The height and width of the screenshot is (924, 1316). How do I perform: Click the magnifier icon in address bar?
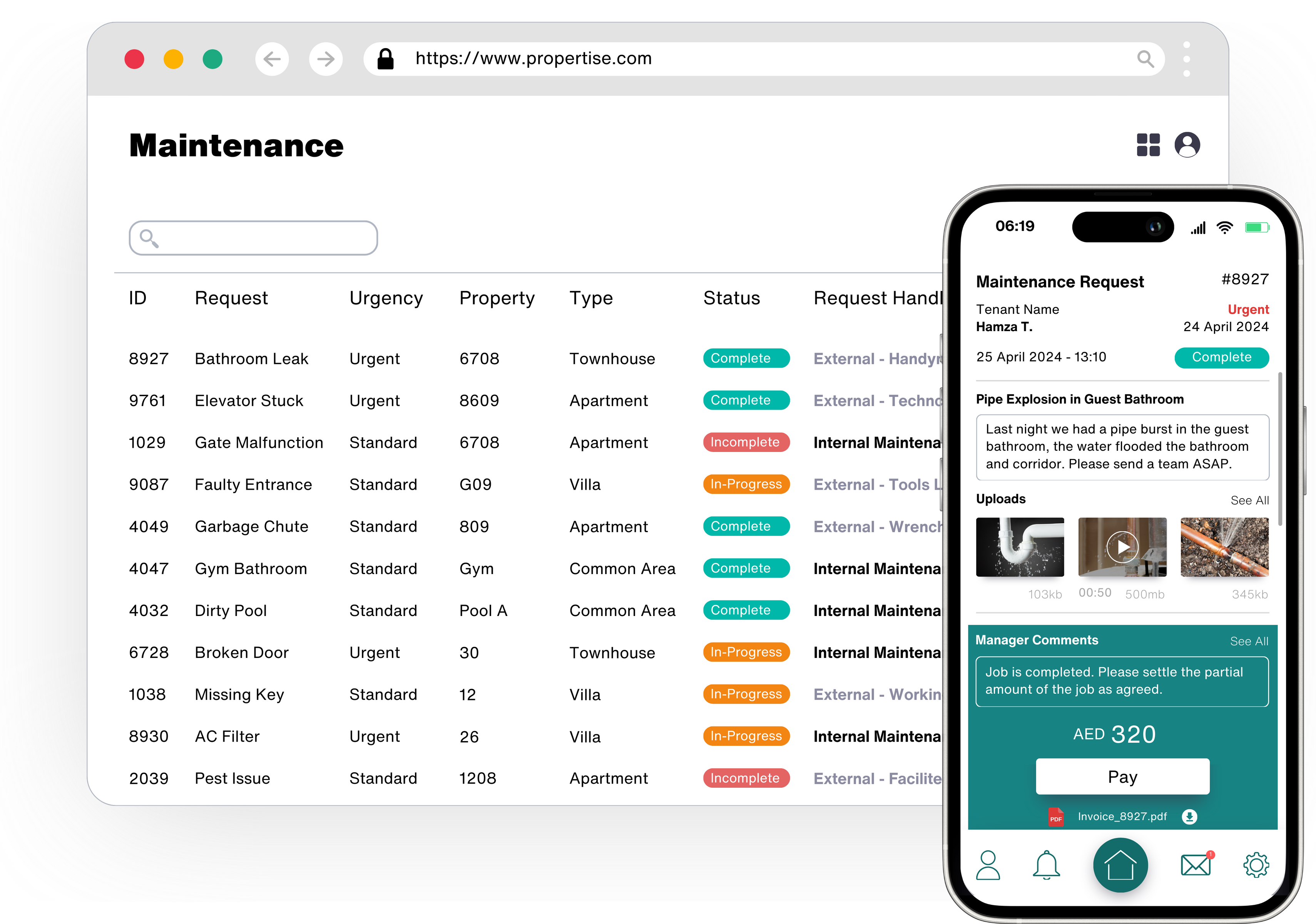[x=1146, y=59]
